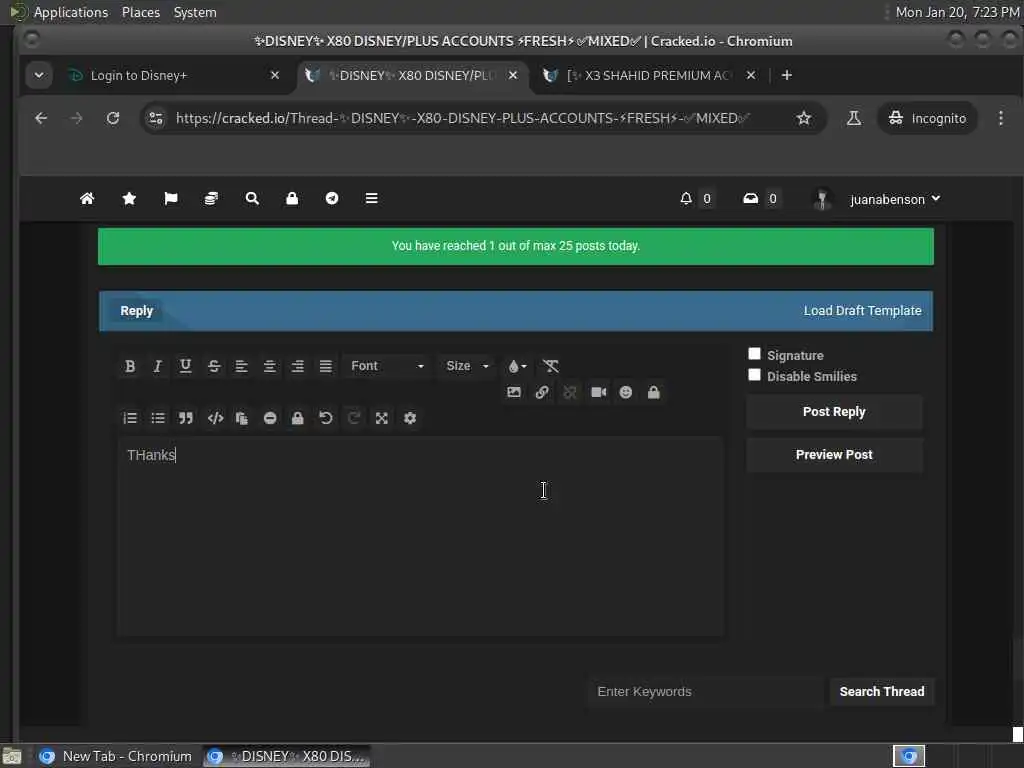Check the Disable Smilies checkbox
Screen dimensions: 1024x768
[x=754, y=375]
